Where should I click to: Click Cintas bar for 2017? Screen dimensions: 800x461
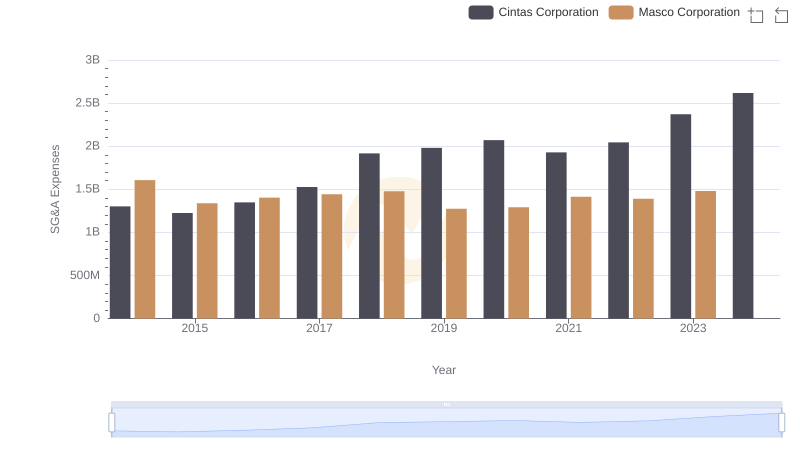[x=307, y=253]
